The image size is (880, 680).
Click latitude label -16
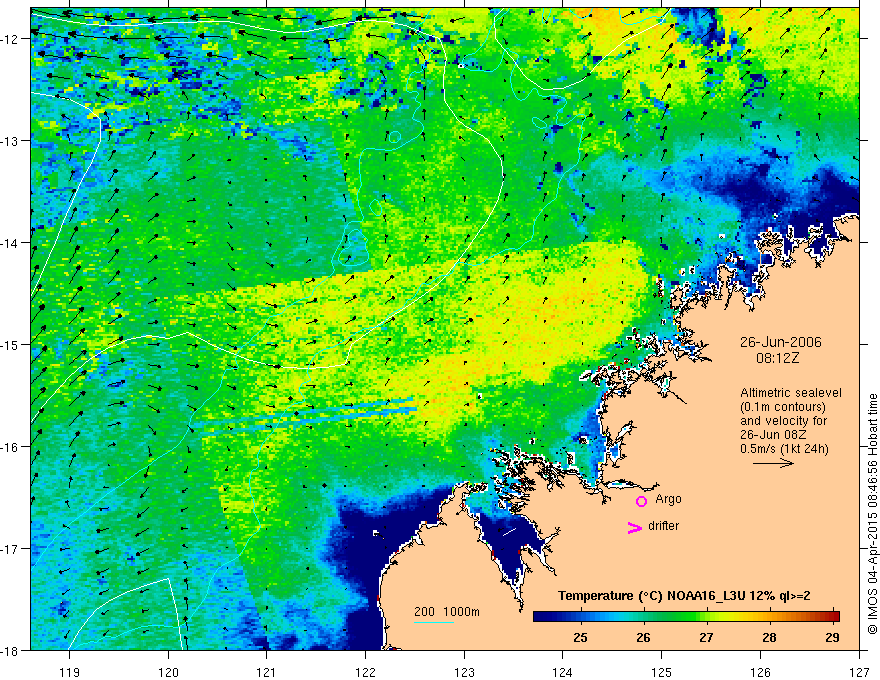[11, 447]
